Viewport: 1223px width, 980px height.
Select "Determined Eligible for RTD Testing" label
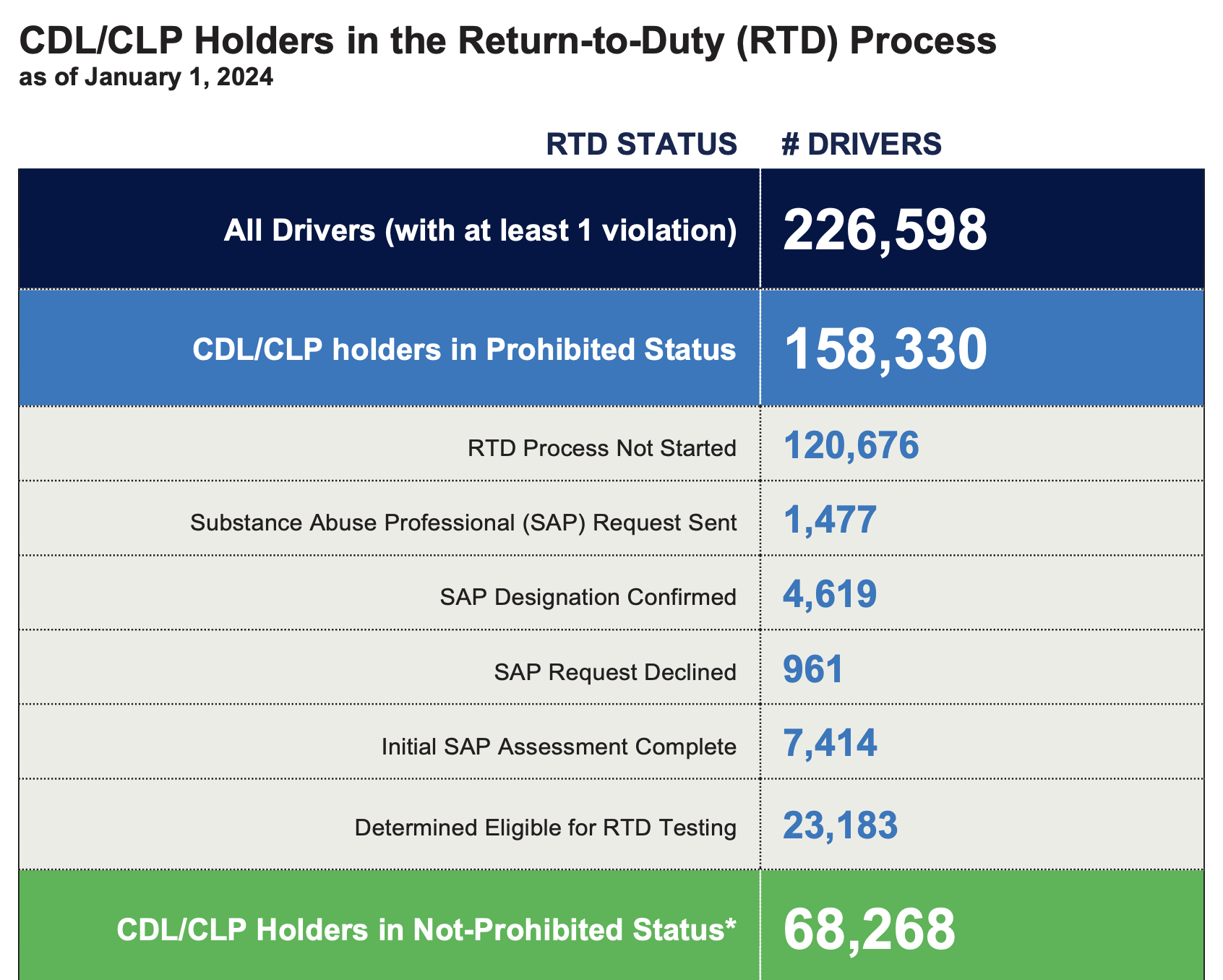point(546,828)
